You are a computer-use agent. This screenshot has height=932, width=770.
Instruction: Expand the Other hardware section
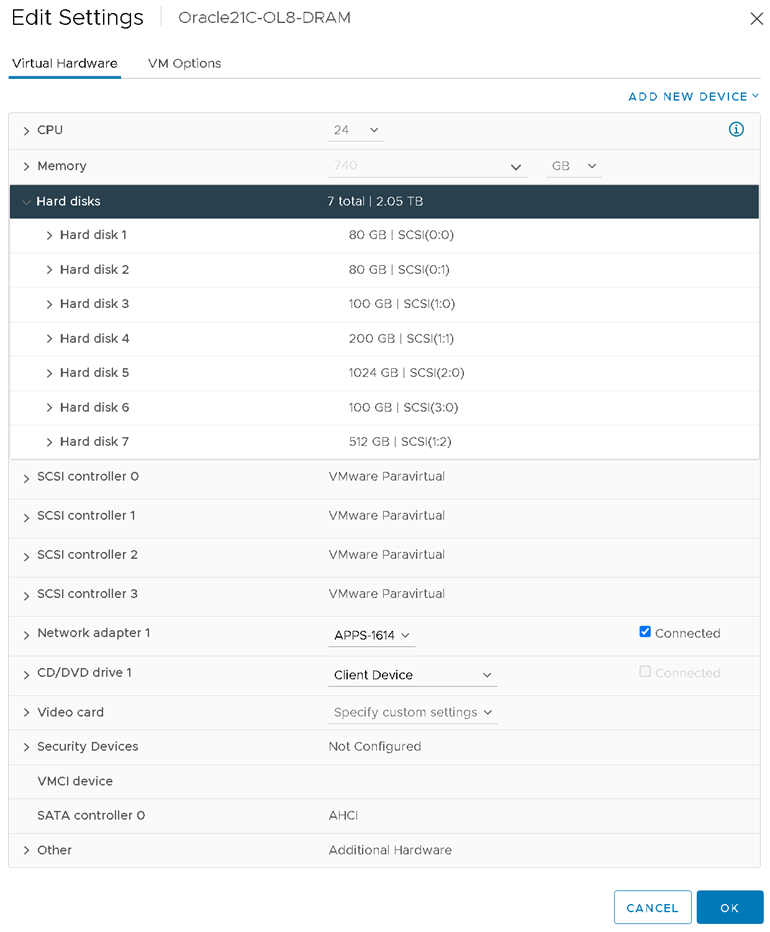26,851
